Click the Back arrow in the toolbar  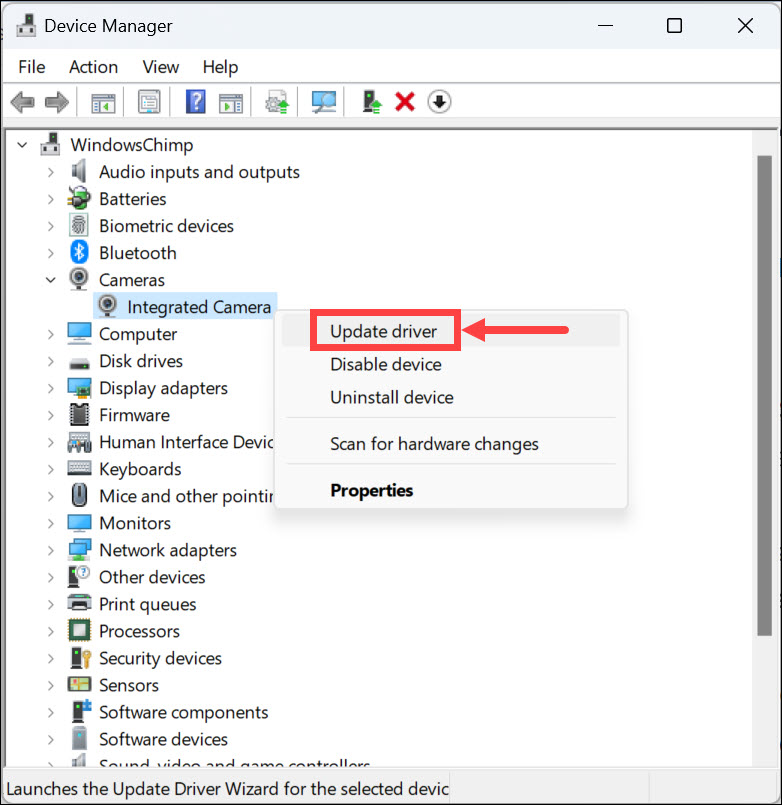tap(22, 102)
